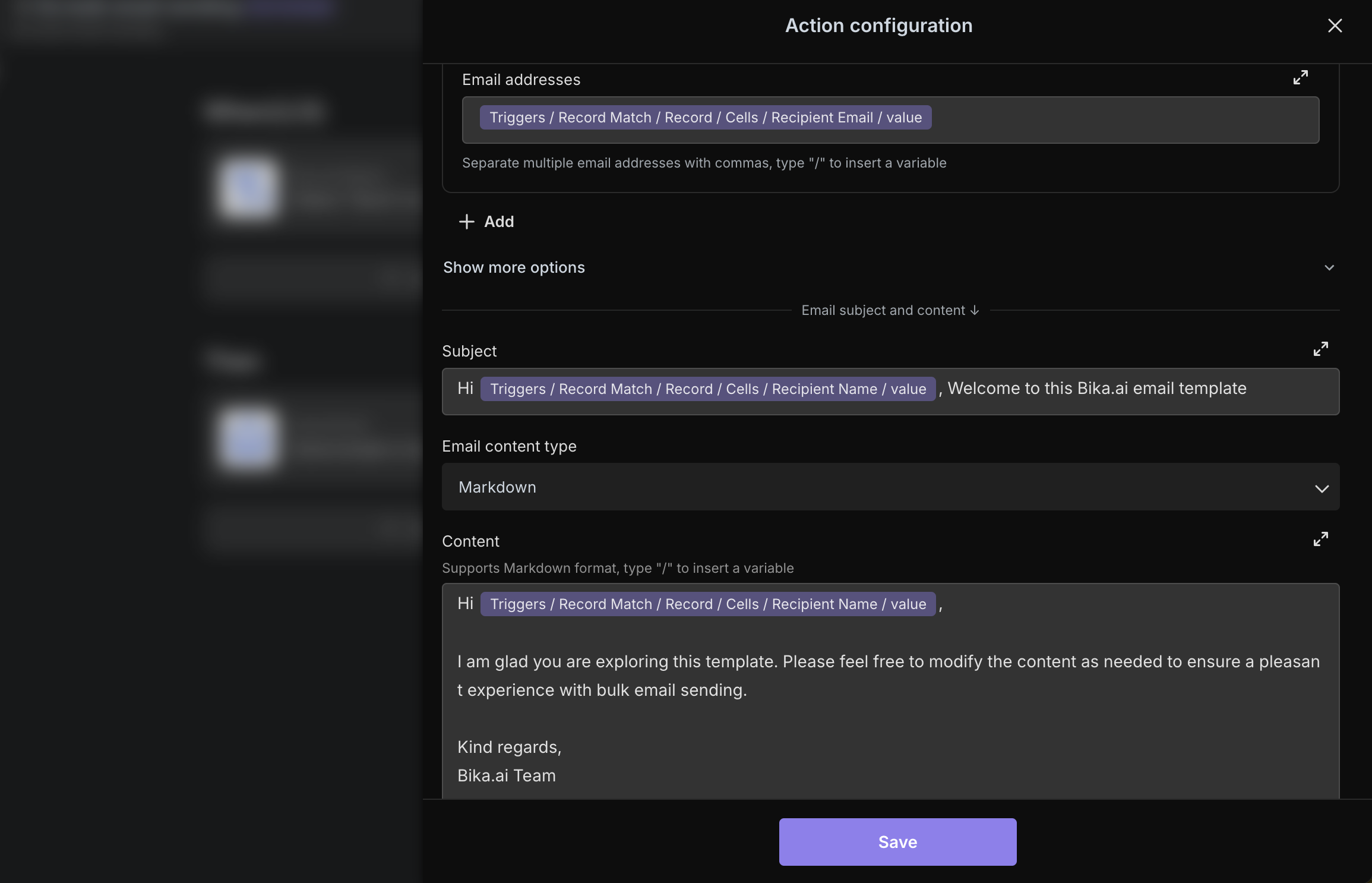Open the Email content type dropdown
This screenshot has width=1372, height=883.
tap(890, 487)
